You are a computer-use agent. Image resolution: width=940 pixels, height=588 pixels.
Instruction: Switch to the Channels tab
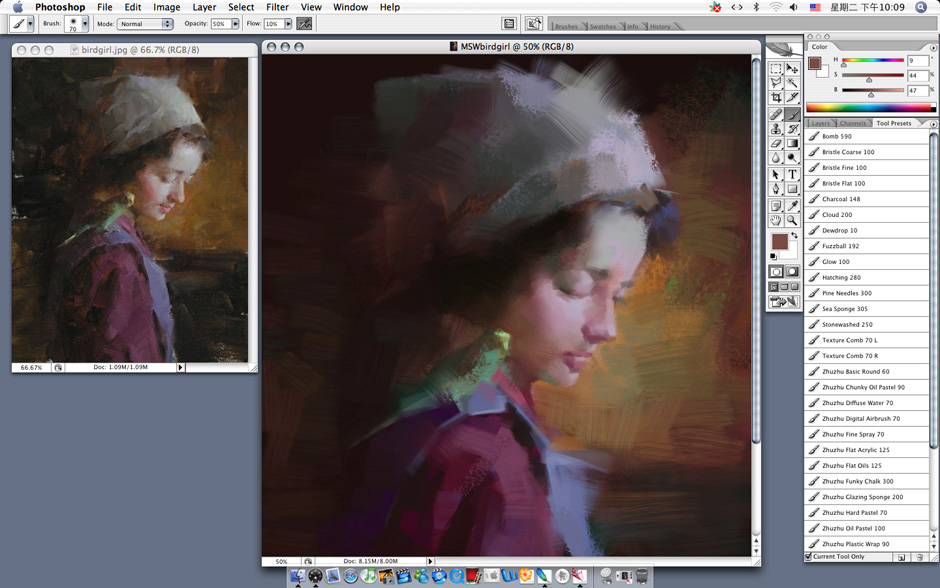(852, 123)
